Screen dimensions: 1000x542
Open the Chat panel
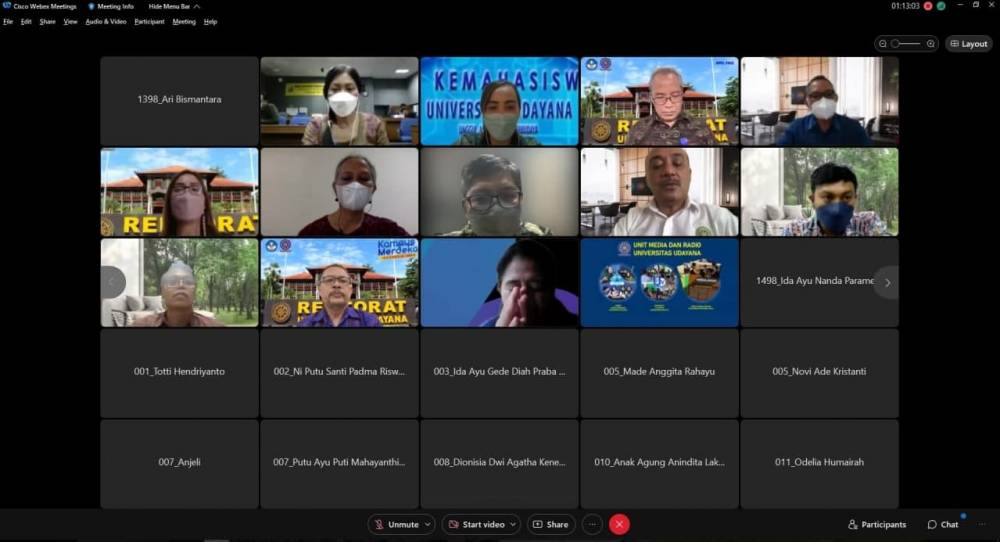click(943, 525)
